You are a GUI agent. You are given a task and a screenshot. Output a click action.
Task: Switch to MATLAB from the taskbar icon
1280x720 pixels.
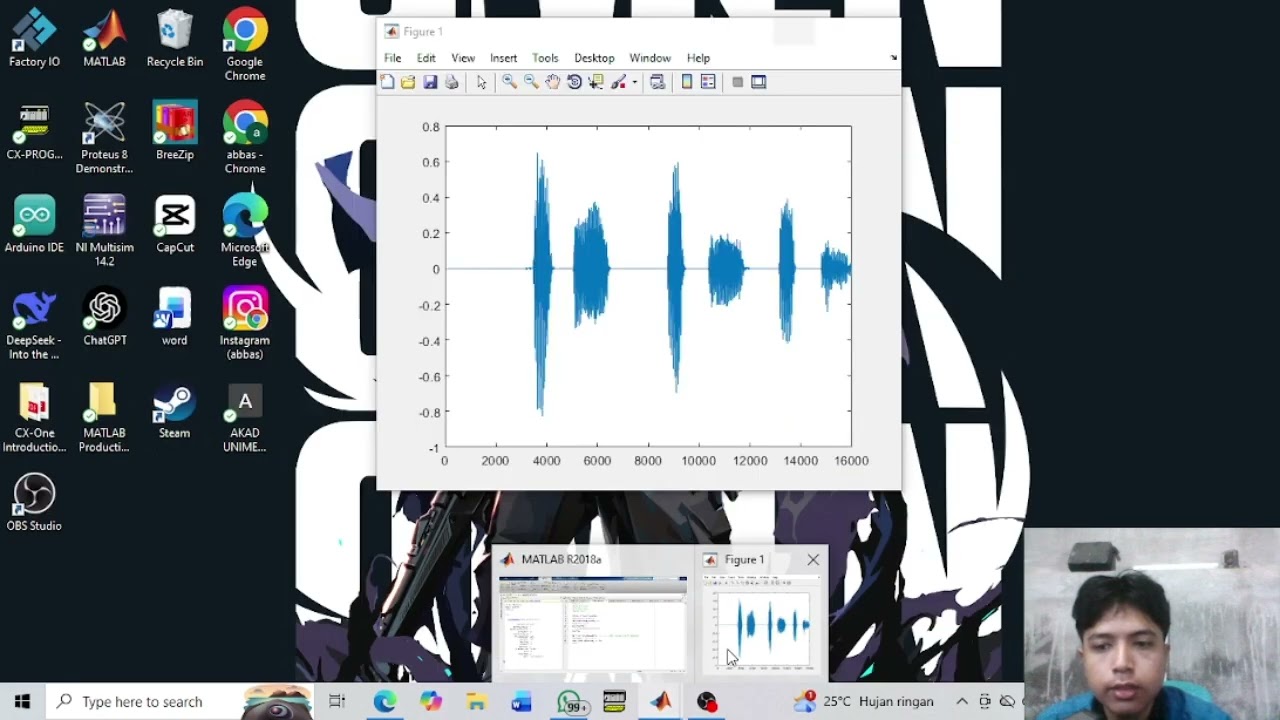tap(660, 702)
